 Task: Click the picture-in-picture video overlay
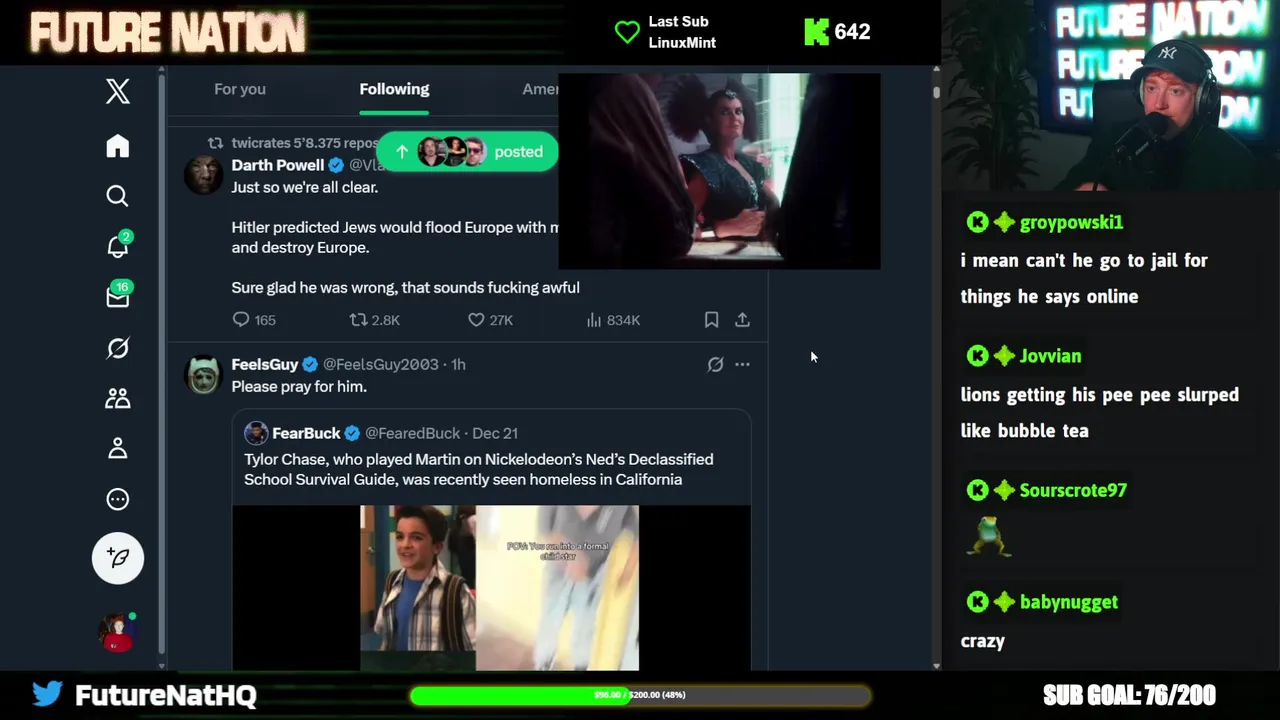719,171
